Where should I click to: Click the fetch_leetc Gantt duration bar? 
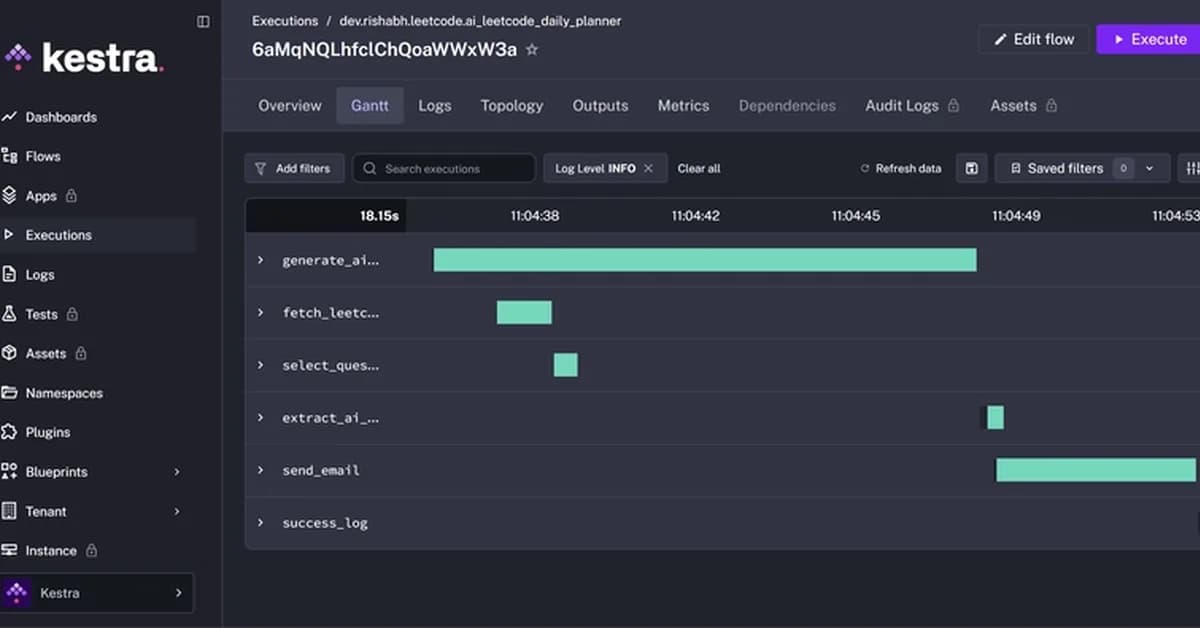click(x=524, y=312)
